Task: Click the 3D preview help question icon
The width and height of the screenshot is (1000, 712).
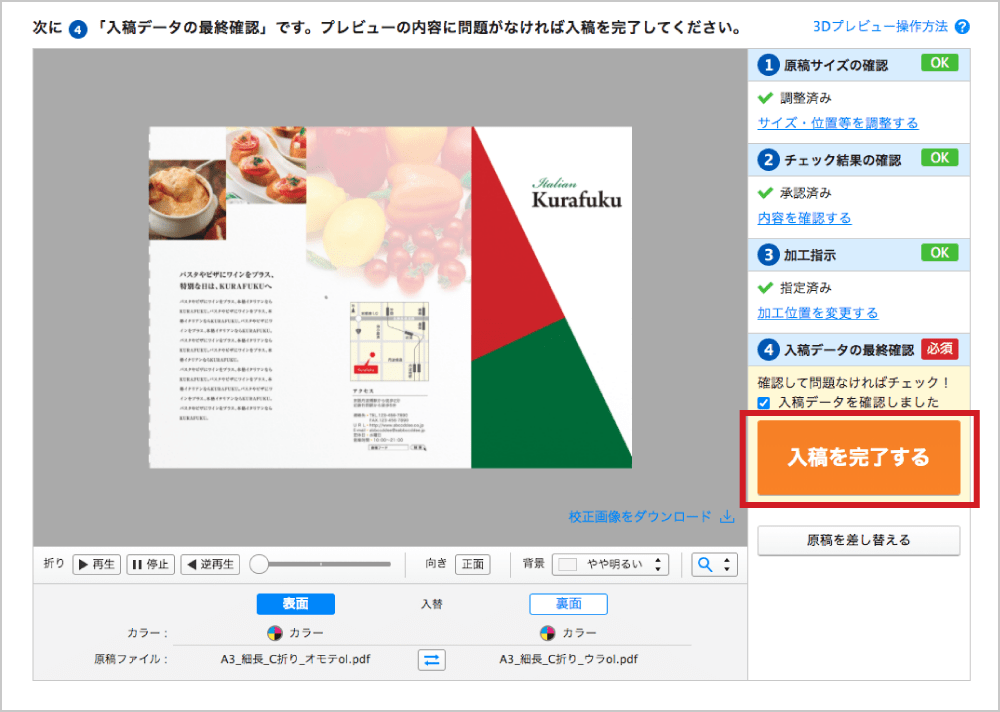Action: click(962, 27)
